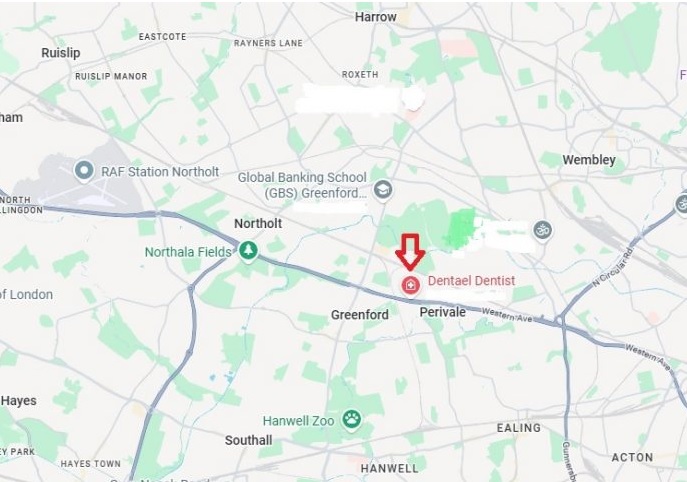This screenshot has height=482, width=687.
Task: Select the Ruislip place name
Action: point(61,53)
